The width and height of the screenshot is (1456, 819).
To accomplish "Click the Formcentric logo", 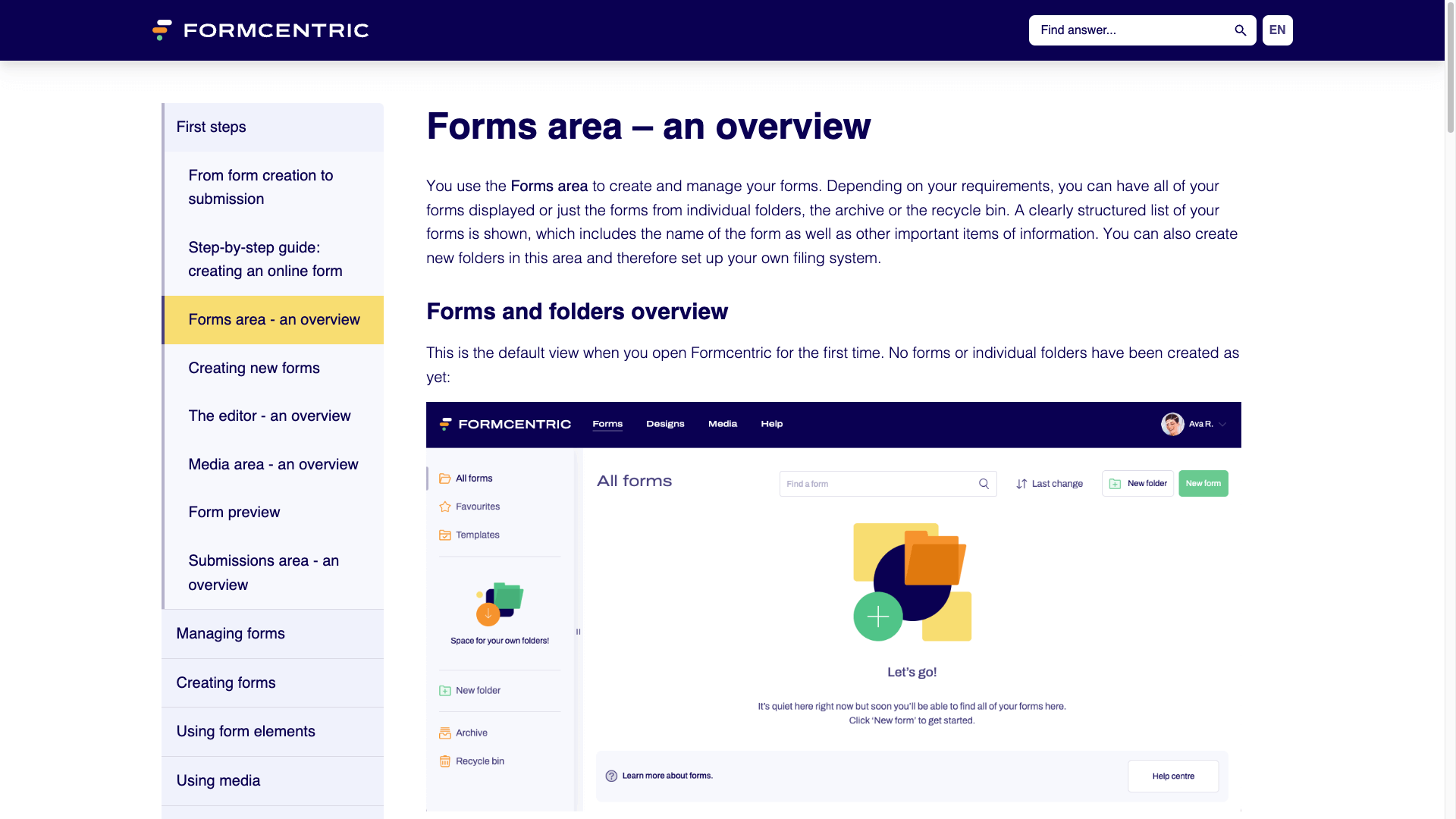I will coord(260,30).
